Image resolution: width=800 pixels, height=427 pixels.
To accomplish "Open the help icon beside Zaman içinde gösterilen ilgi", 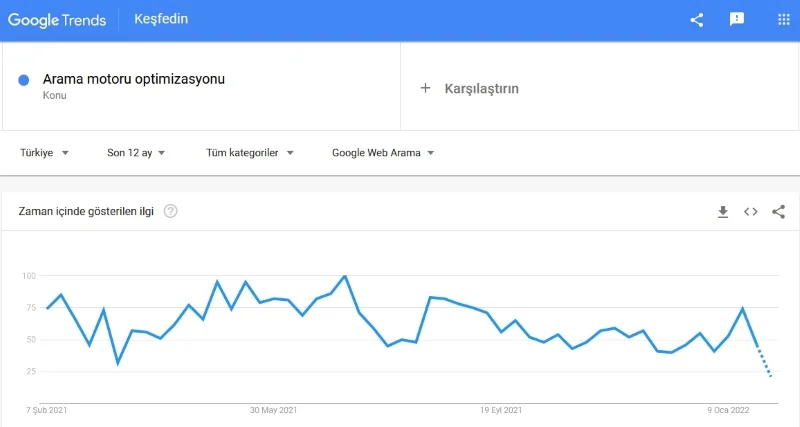I will (x=171, y=211).
